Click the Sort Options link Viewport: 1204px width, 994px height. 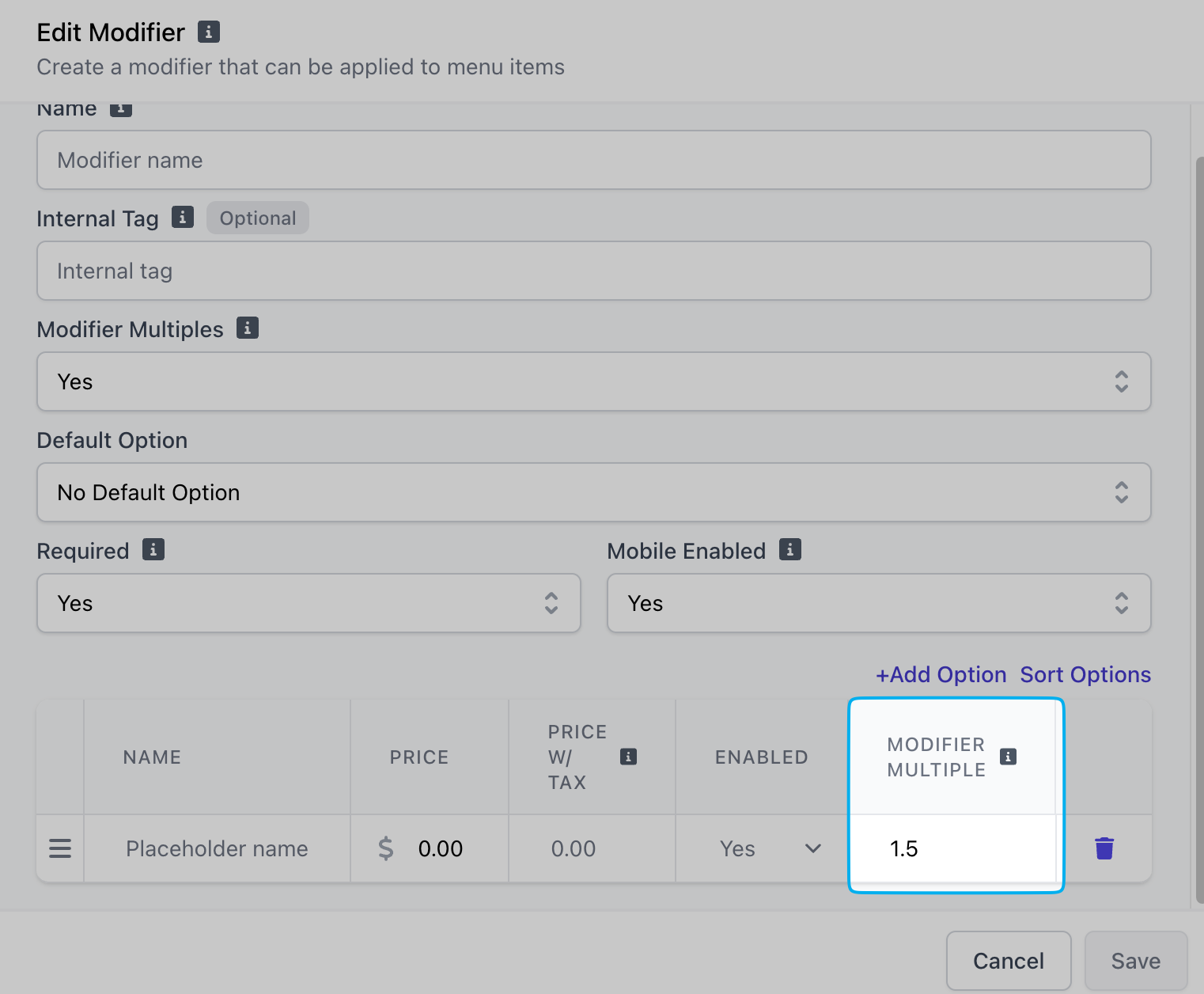[1085, 674]
